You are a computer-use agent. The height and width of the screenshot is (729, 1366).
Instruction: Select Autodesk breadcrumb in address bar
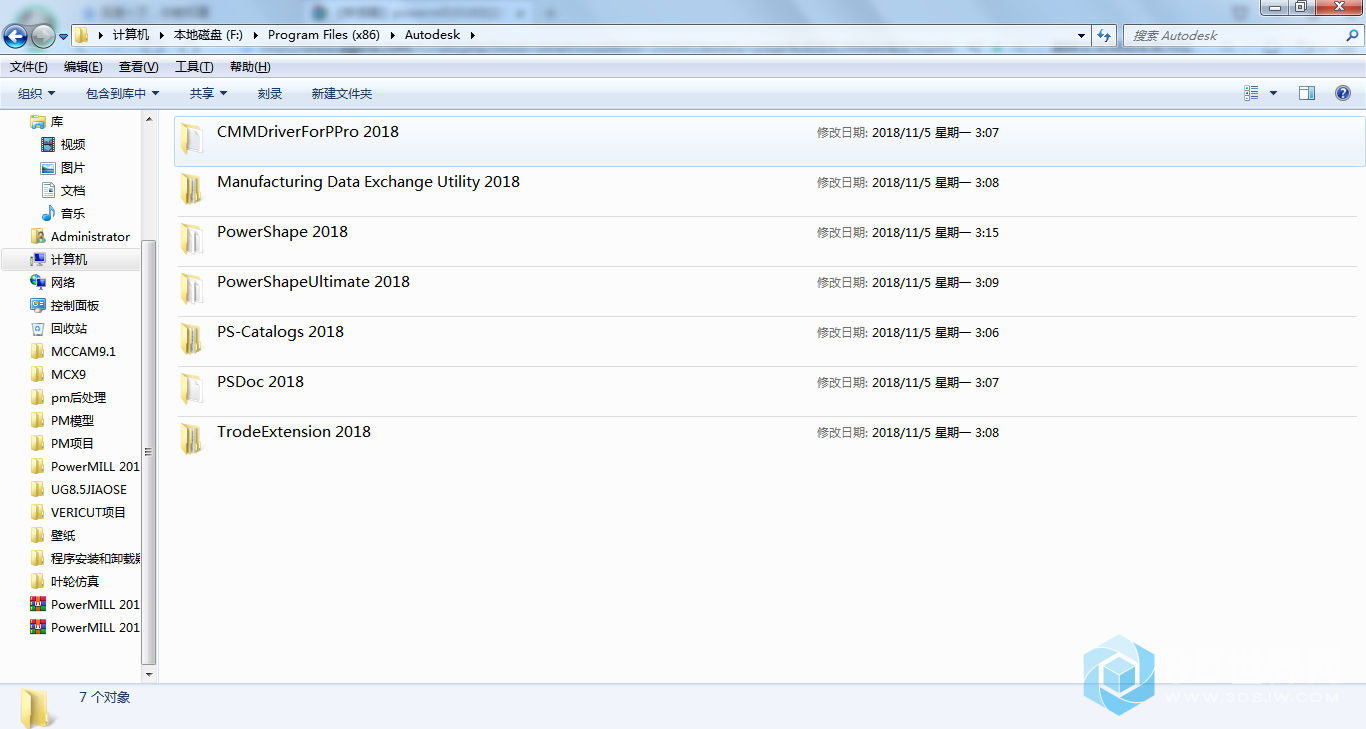pos(433,35)
